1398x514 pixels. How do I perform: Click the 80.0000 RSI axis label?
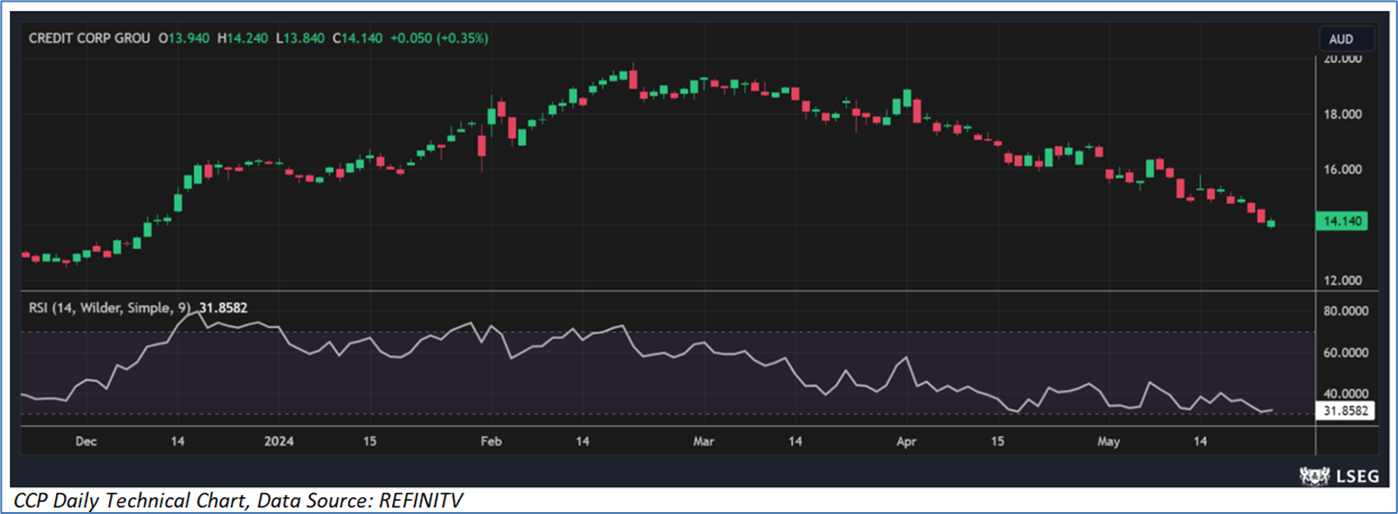pyautogui.click(x=1344, y=311)
